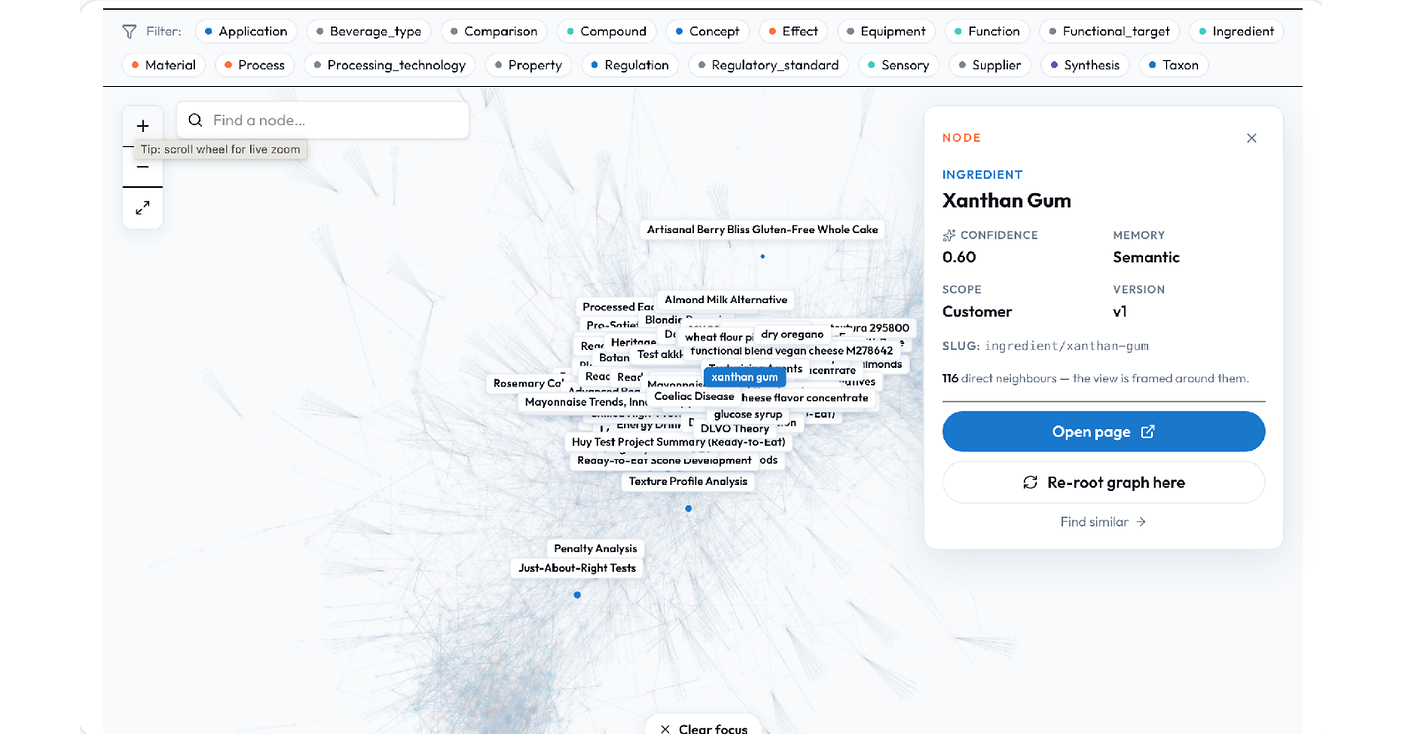Image resolution: width=1402 pixels, height=734 pixels.
Task: Click the filter funnel icon
Action: pyautogui.click(x=129, y=32)
